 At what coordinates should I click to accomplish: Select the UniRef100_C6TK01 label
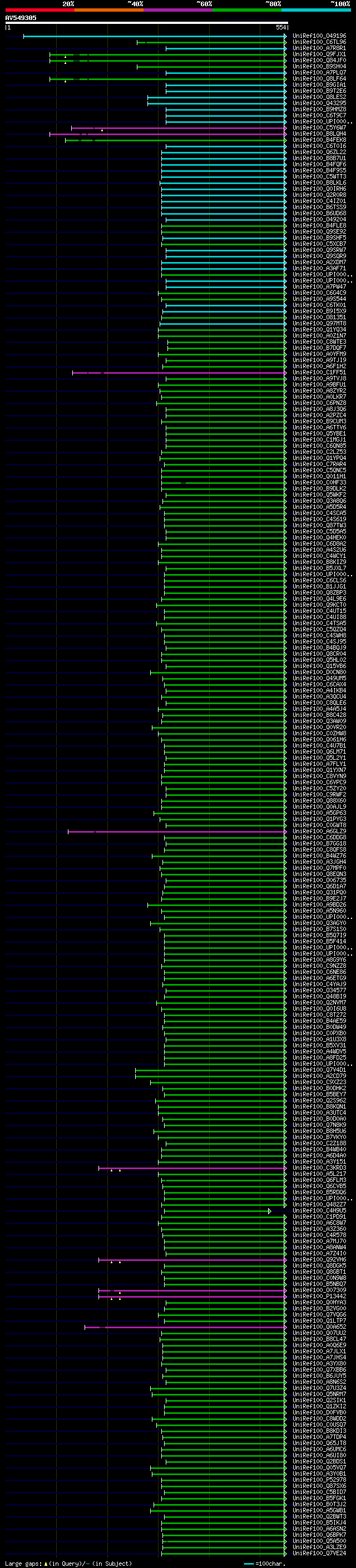(x=319, y=305)
